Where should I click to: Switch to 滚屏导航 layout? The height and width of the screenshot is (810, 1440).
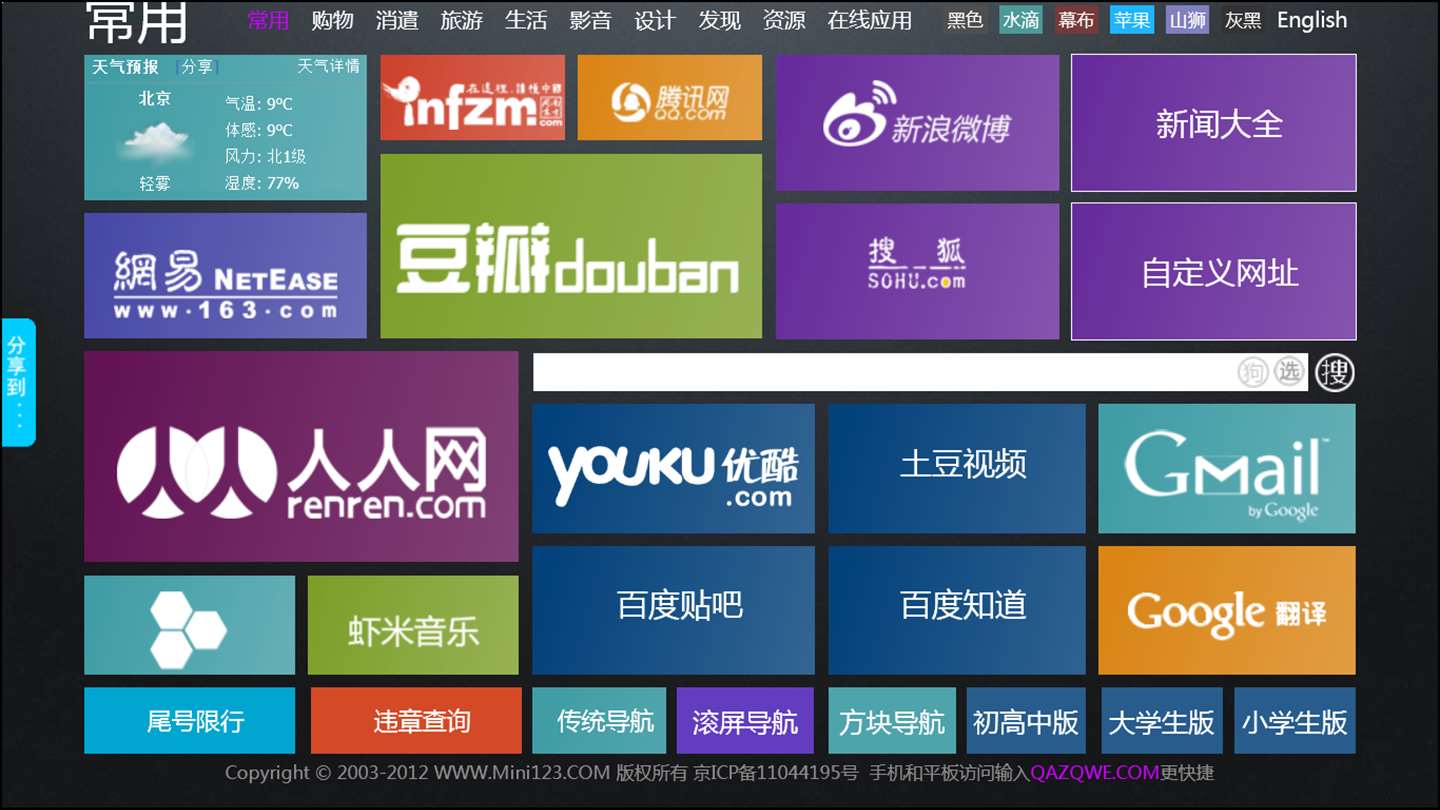[x=745, y=720]
